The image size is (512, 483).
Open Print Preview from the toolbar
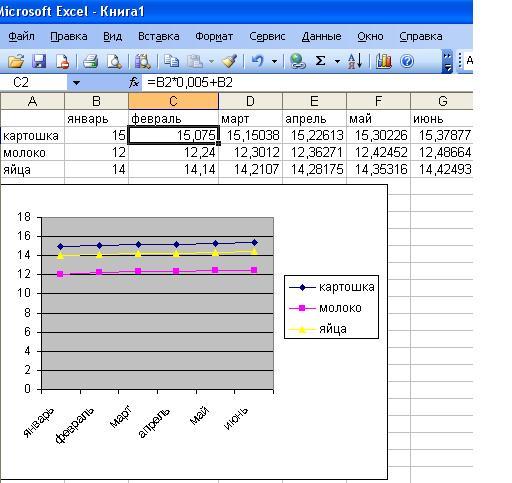114,61
